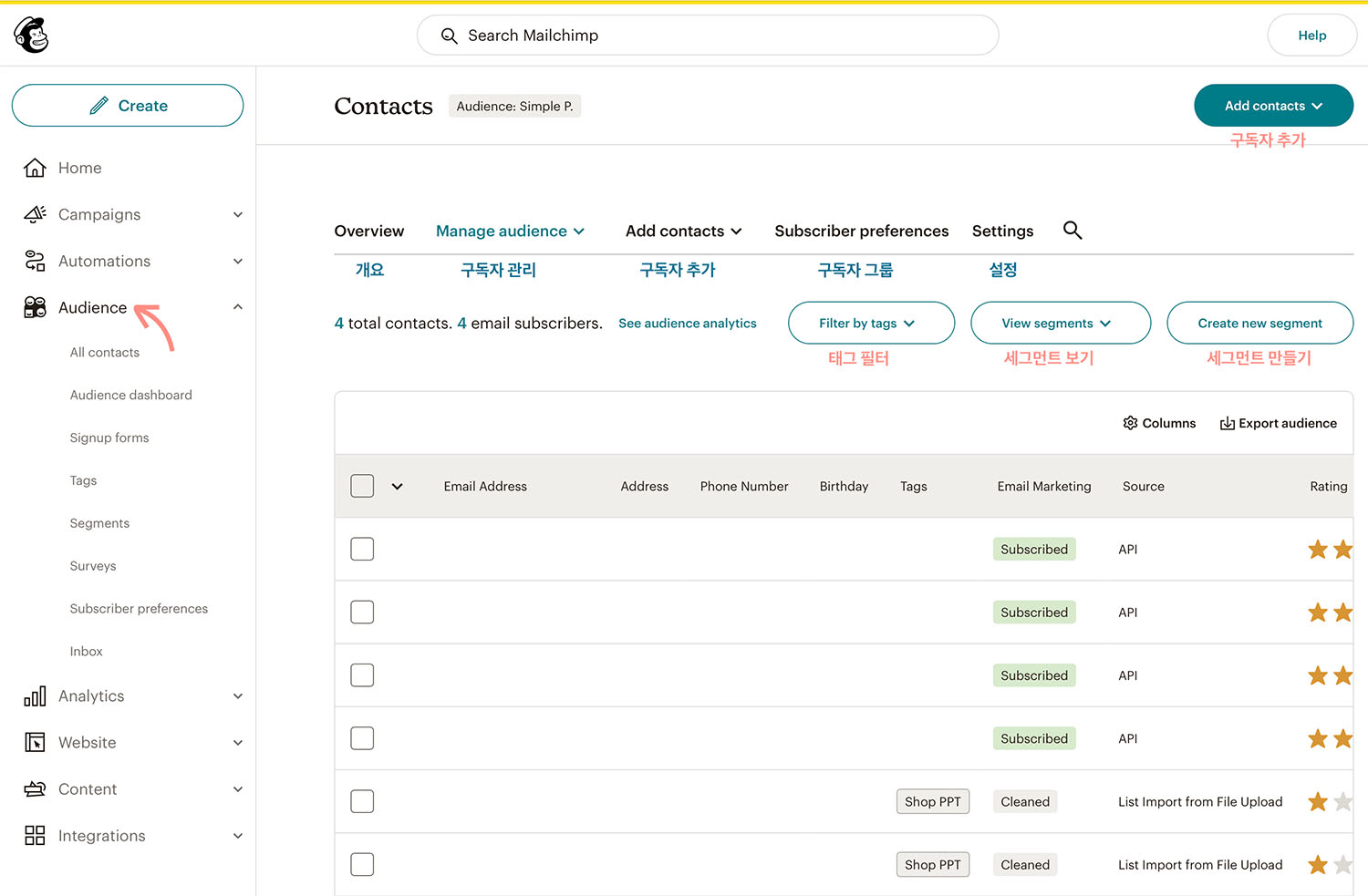This screenshot has height=896, width=1368.
Task: Check the third Subscribed contact row checkbox
Action: (x=362, y=675)
